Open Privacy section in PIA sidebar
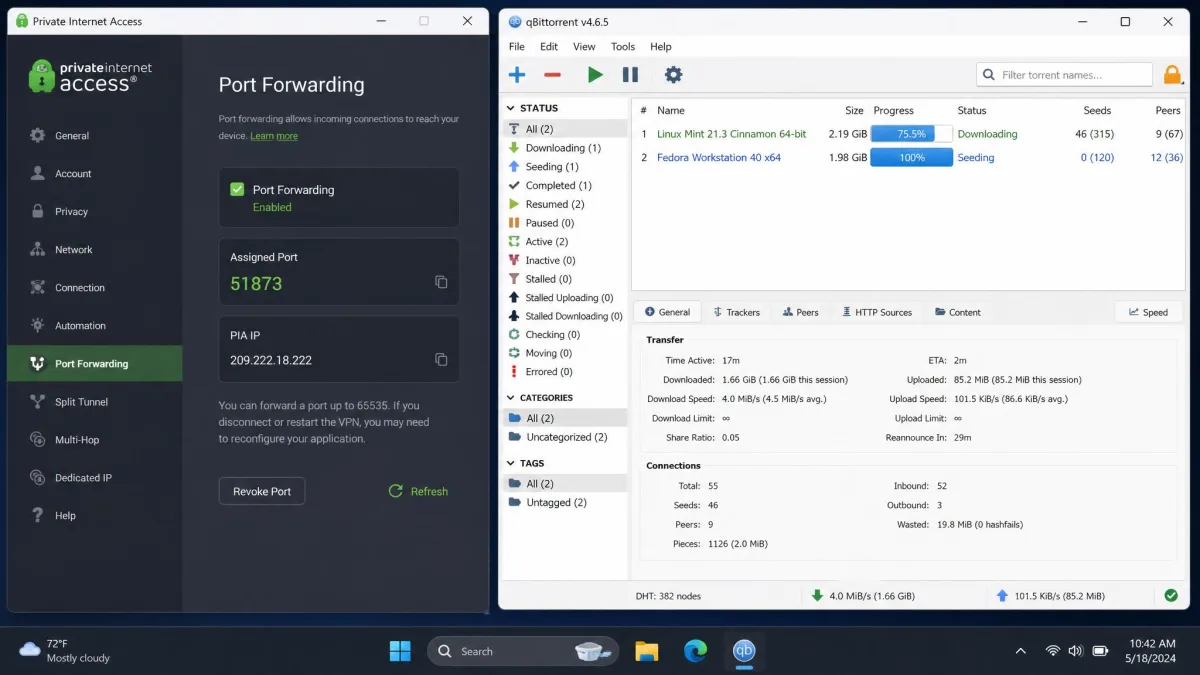 point(95,212)
